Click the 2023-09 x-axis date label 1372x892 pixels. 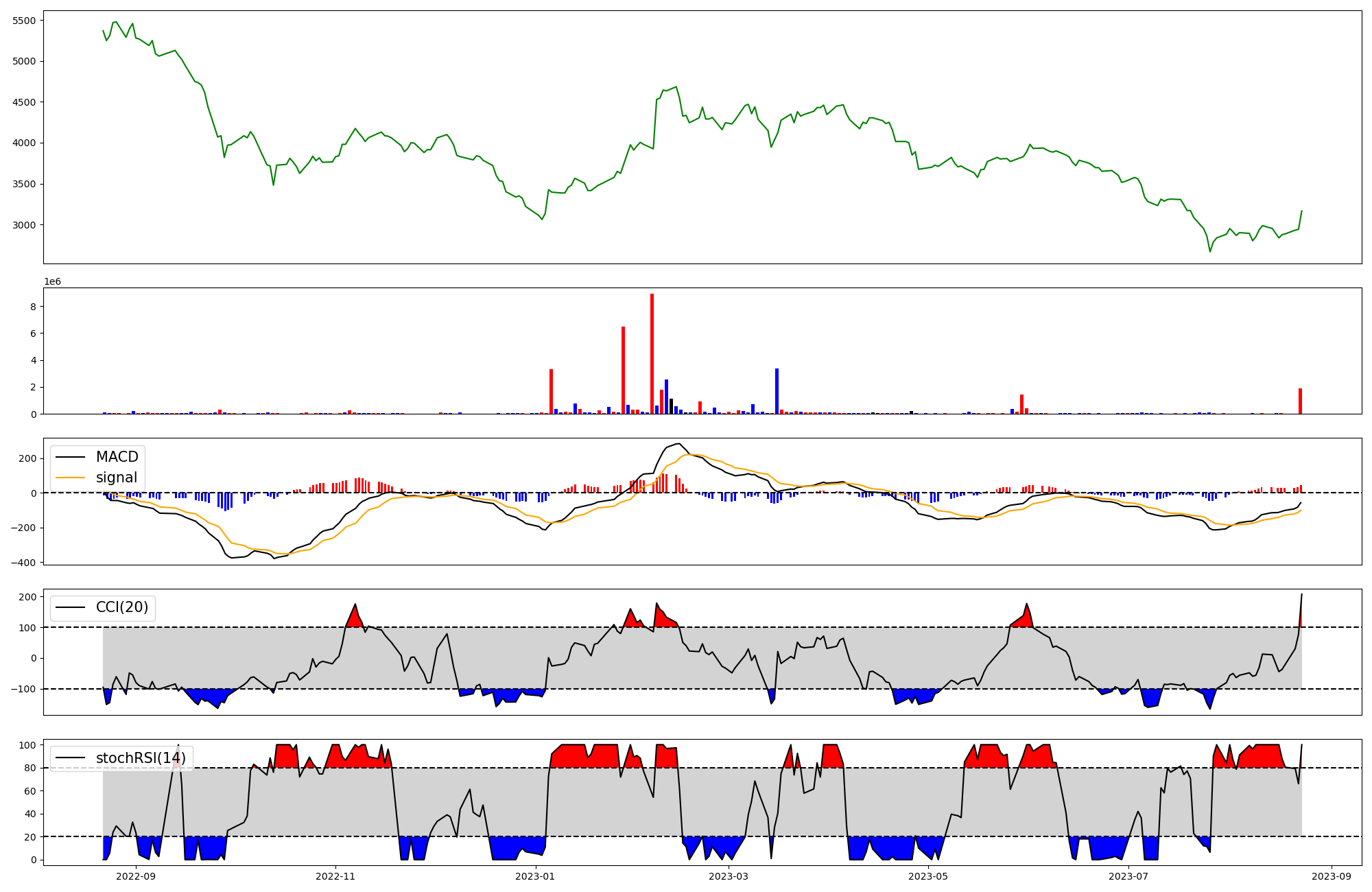click(1332, 876)
